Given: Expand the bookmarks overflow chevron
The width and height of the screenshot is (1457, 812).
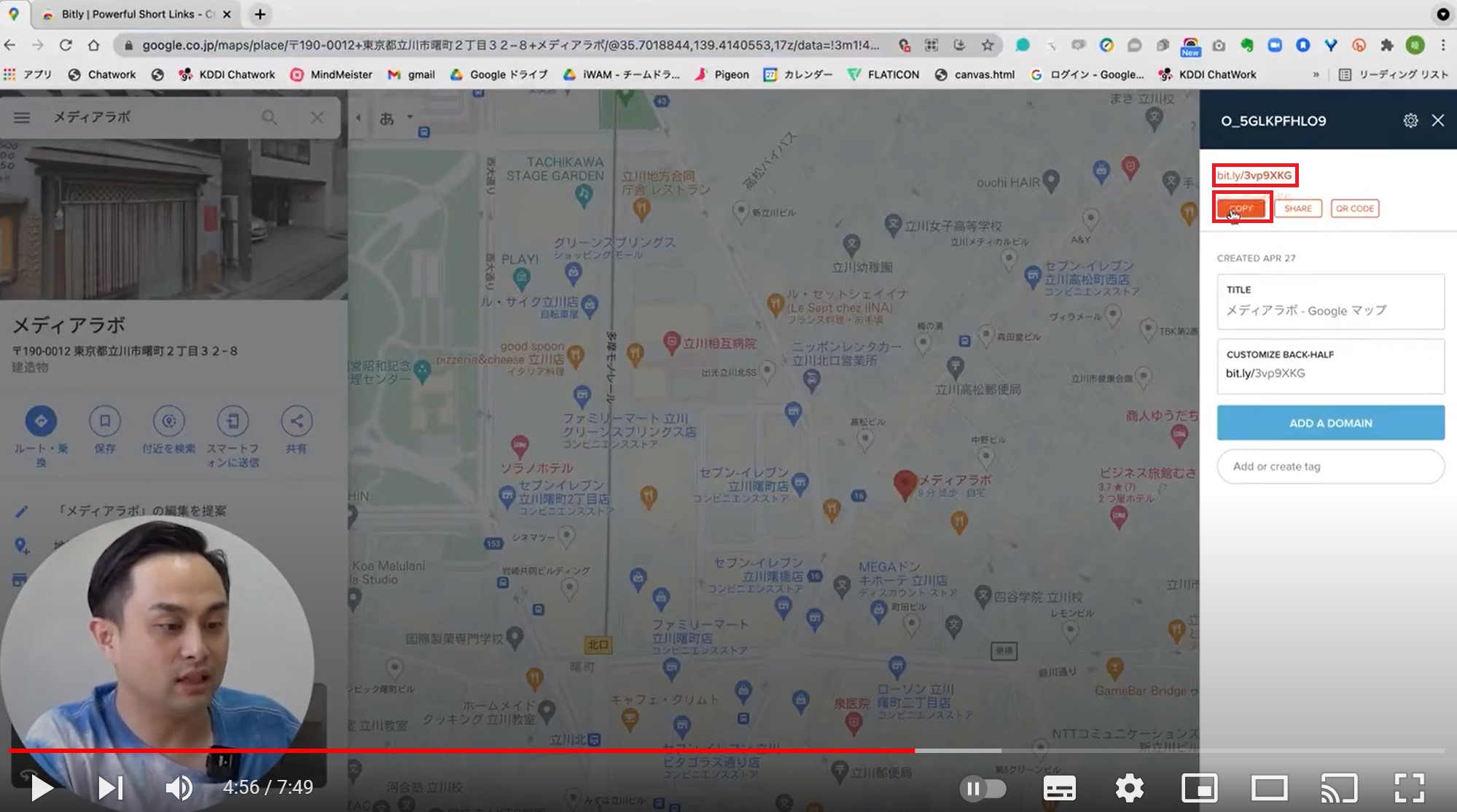Looking at the screenshot, I should tap(1316, 74).
